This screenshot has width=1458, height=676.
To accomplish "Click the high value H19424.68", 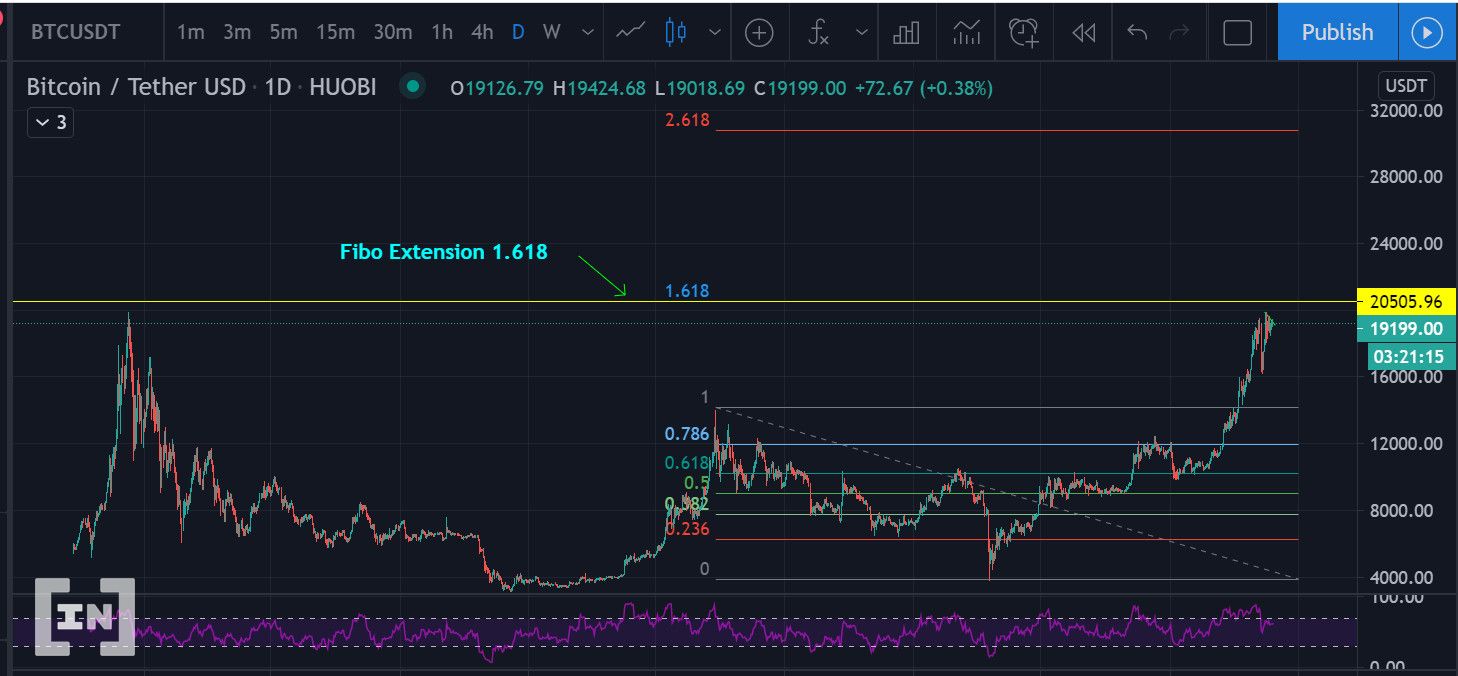I will tap(599, 88).
